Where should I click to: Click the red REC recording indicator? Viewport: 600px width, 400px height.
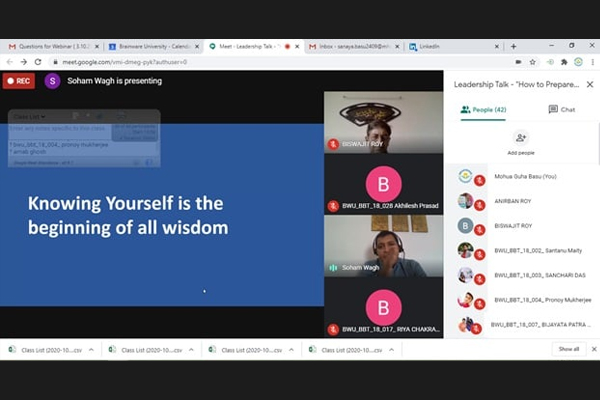(19, 81)
